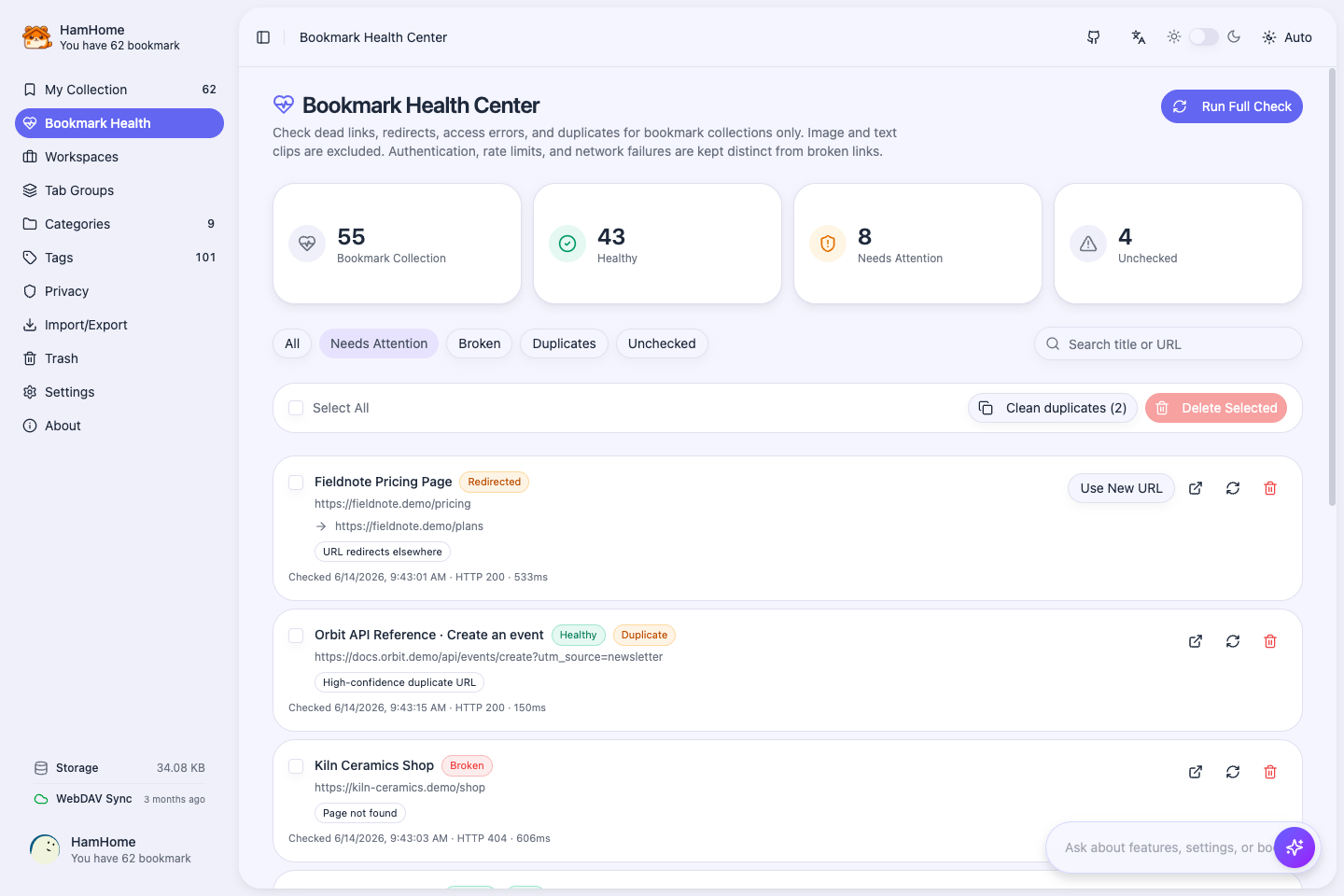Show the All filter tab

292,343
